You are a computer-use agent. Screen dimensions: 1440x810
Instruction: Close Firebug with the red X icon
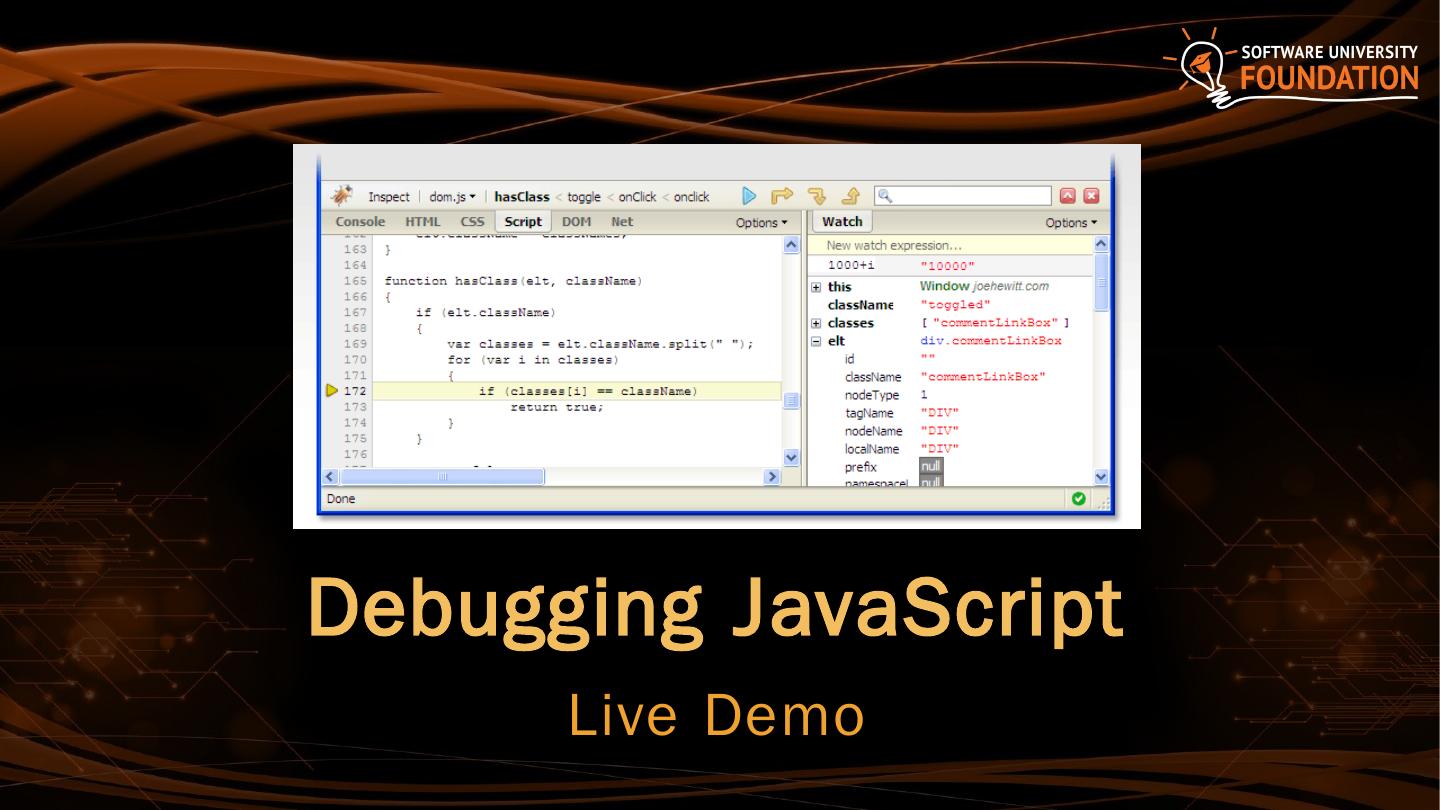coord(1091,196)
